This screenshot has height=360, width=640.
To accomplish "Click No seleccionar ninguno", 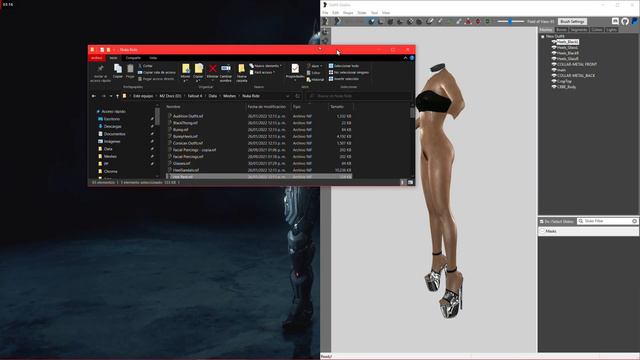I will (348, 72).
